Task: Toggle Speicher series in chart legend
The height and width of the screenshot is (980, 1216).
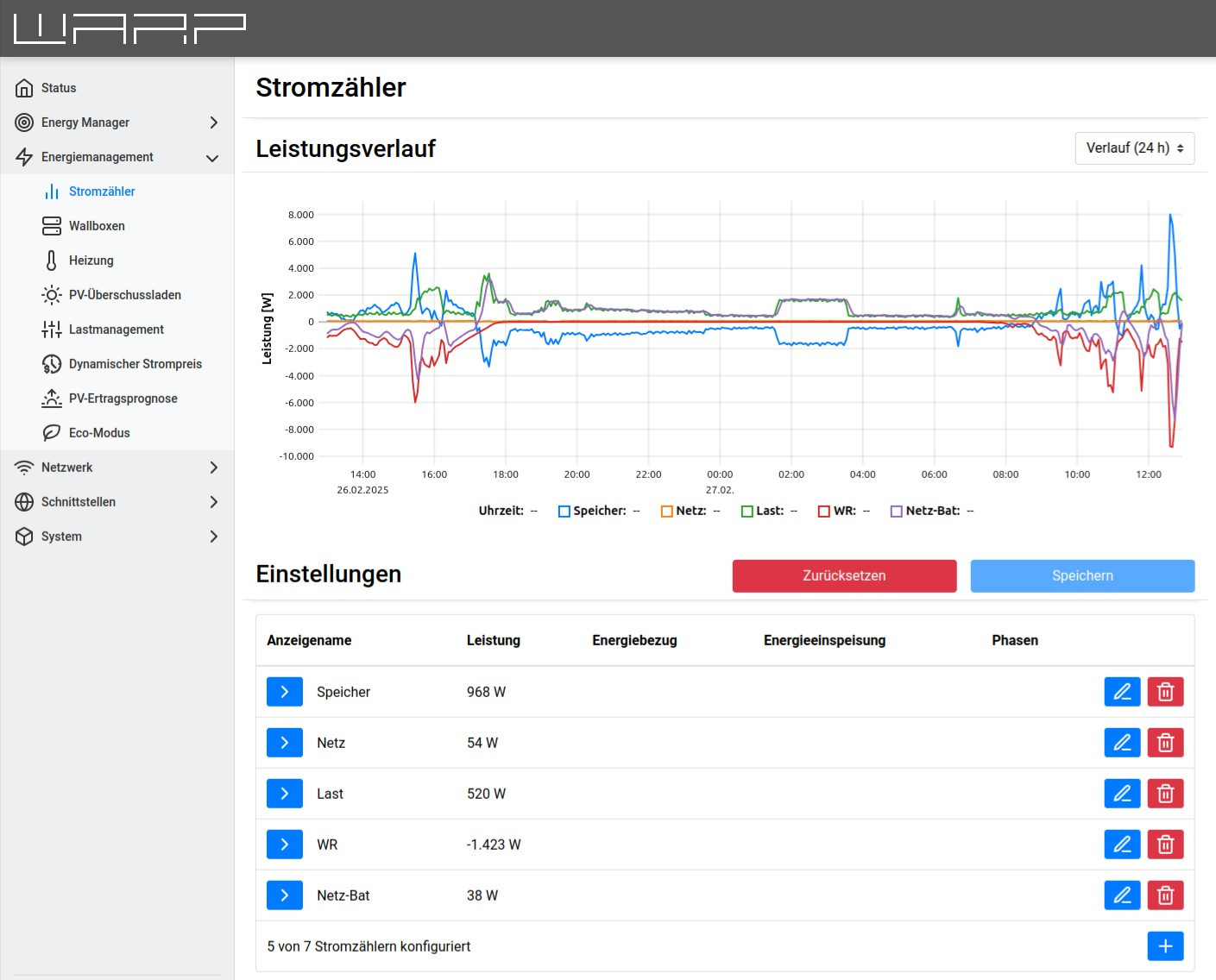Action: 564,512
